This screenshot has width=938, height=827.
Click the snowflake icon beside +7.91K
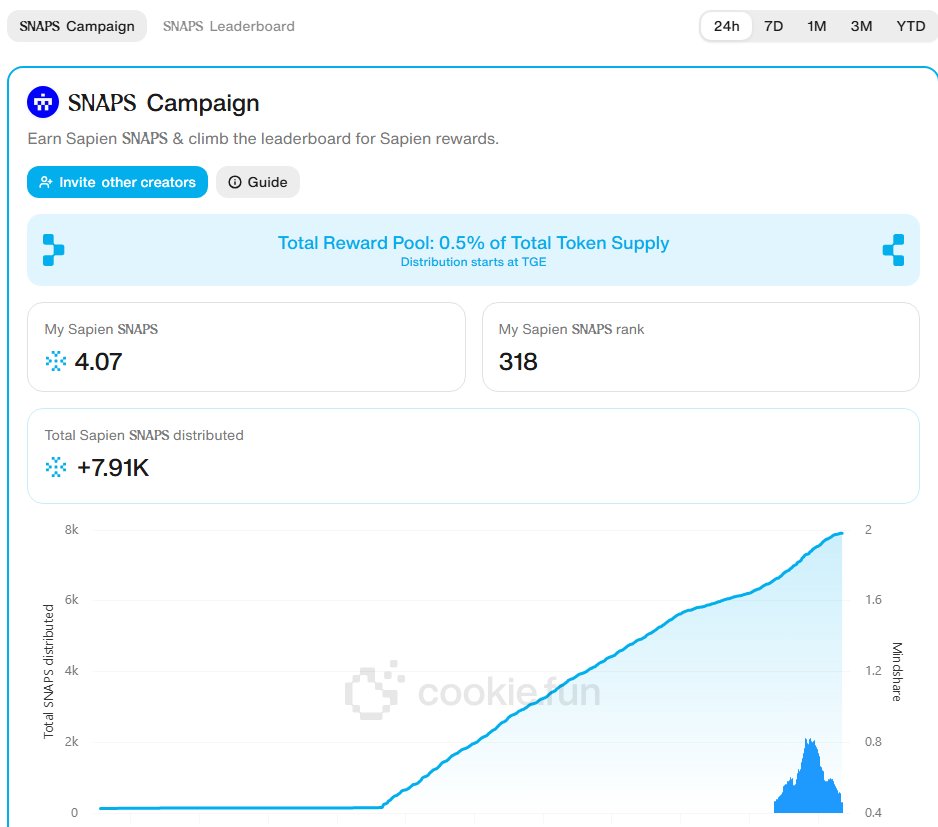[x=56, y=467]
